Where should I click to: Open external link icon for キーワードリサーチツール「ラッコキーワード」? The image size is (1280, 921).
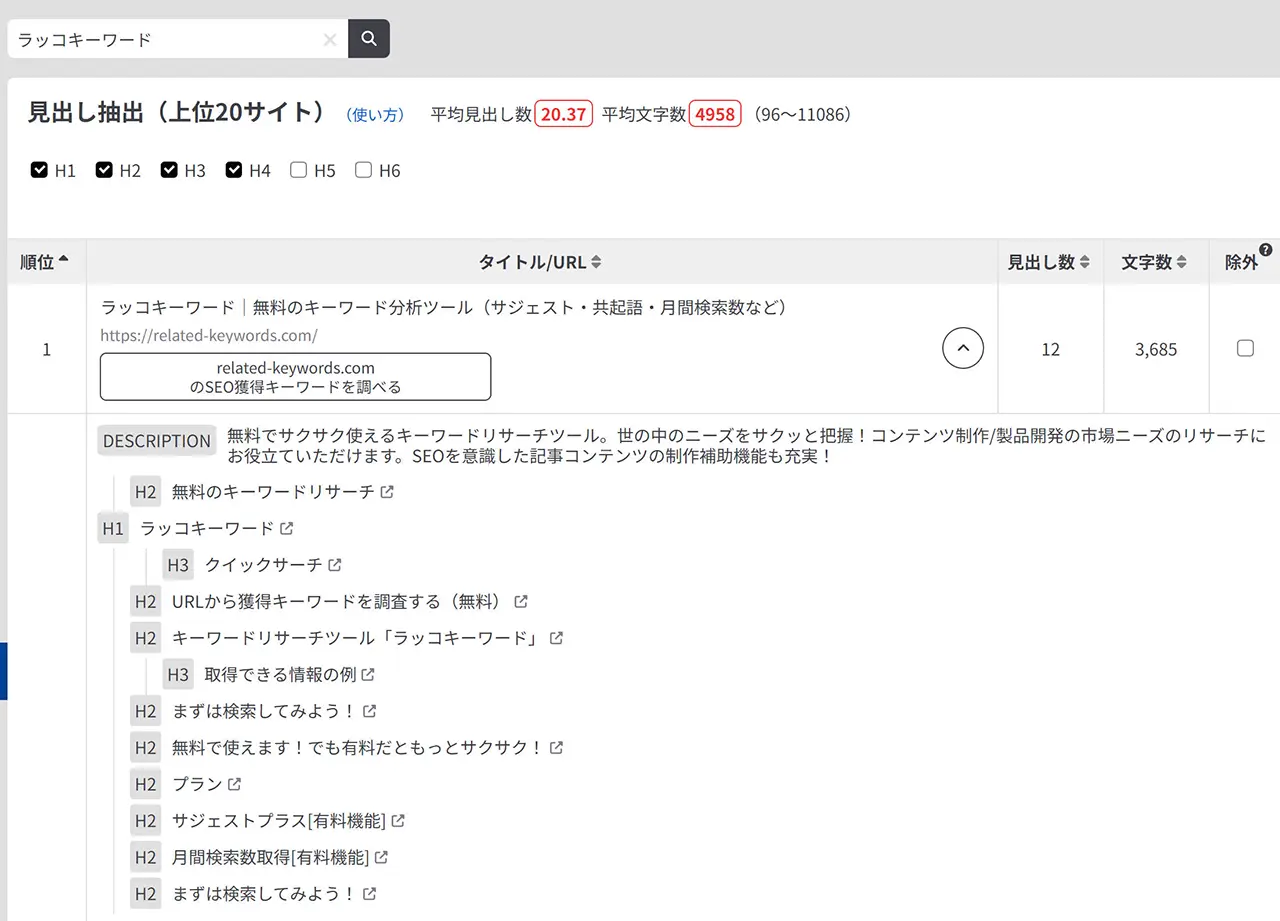click(x=557, y=638)
